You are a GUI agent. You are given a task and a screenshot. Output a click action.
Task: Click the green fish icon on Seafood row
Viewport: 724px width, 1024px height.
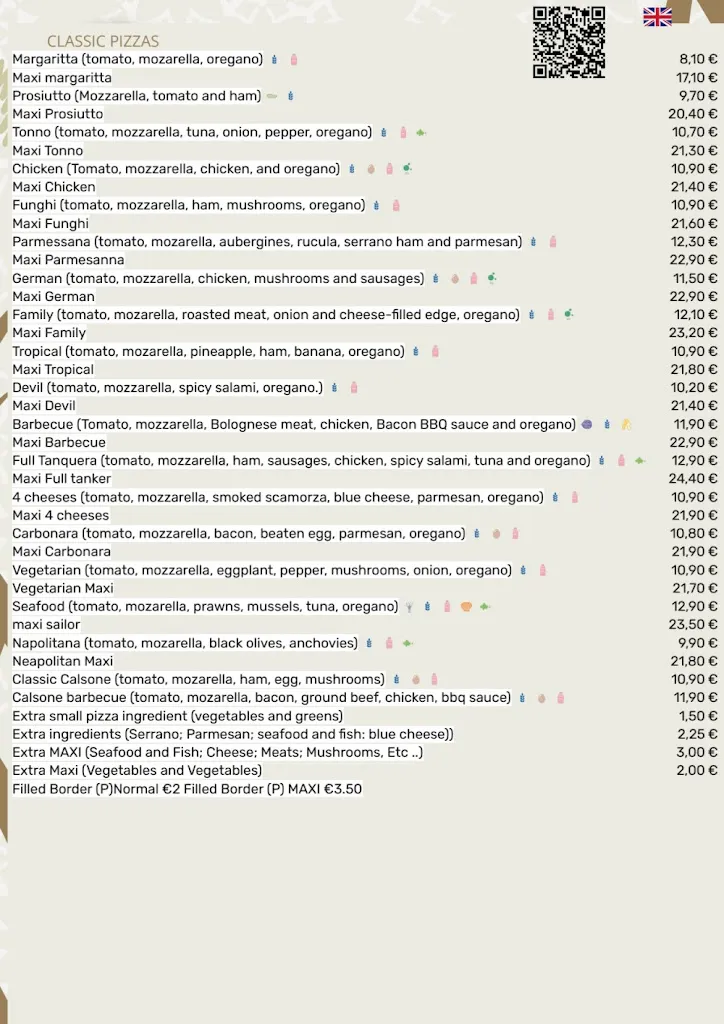485,607
